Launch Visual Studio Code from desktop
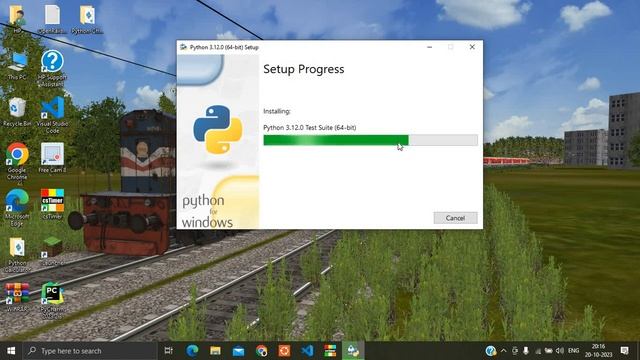Image resolution: width=640 pixels, height=360 pixels. (52, 115)
